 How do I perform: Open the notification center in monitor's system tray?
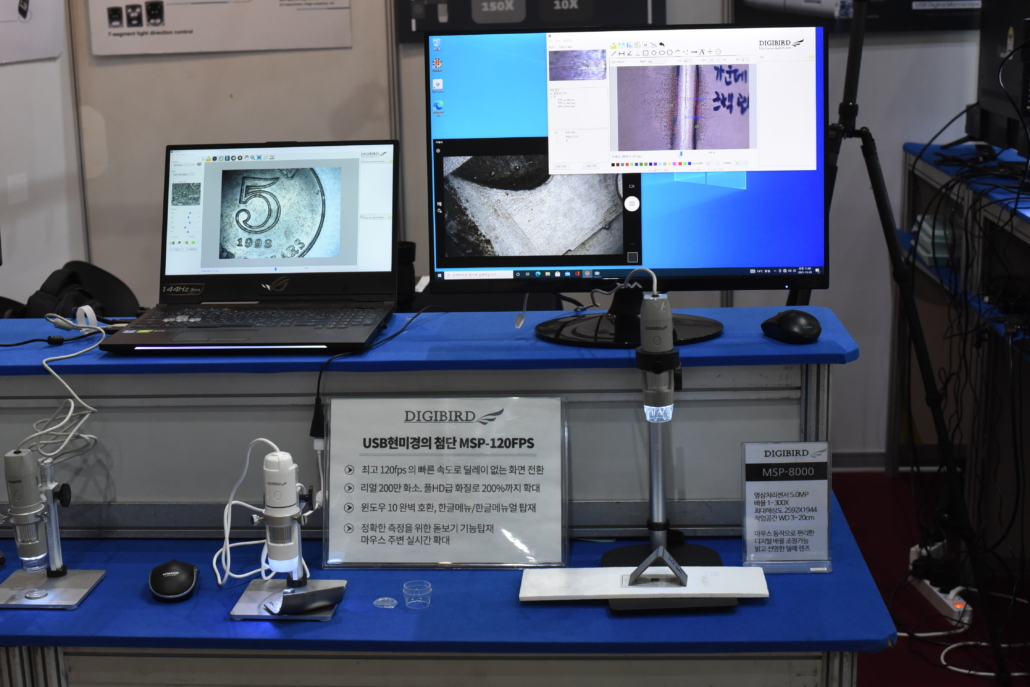click(x=817, y=271)
